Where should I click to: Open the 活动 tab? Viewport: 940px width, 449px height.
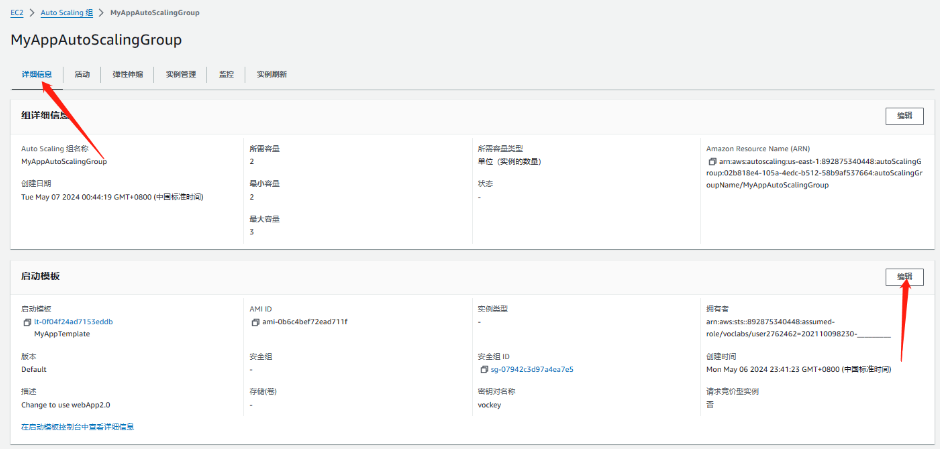[82, 75]
